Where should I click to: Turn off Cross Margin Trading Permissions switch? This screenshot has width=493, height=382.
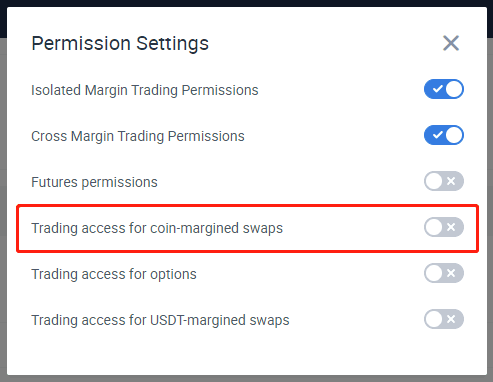(444, 135)
